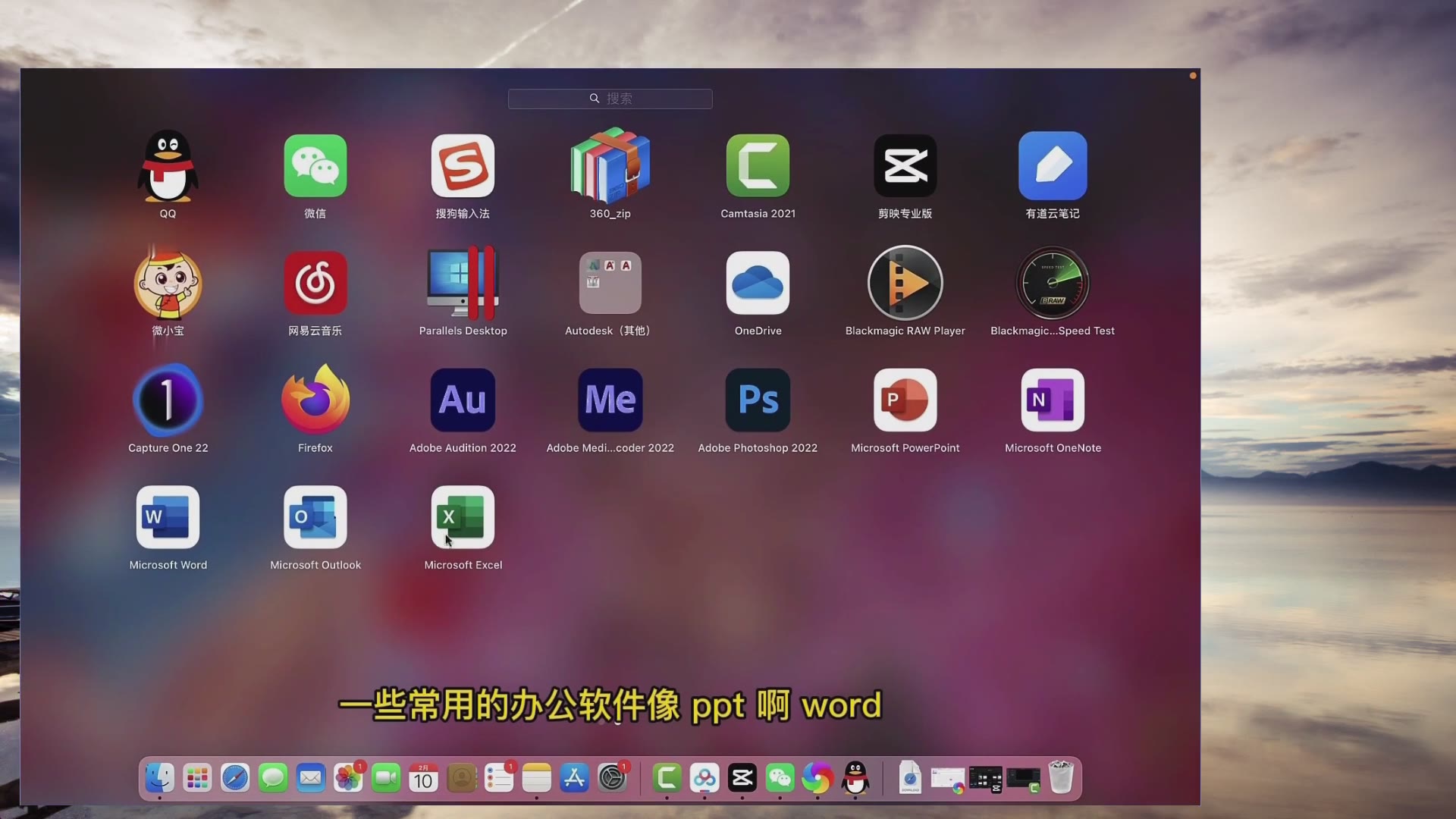Screen dimensions: 1456x819
Task: Open 有道云笔记 note app
Action: pos(1053,166)
